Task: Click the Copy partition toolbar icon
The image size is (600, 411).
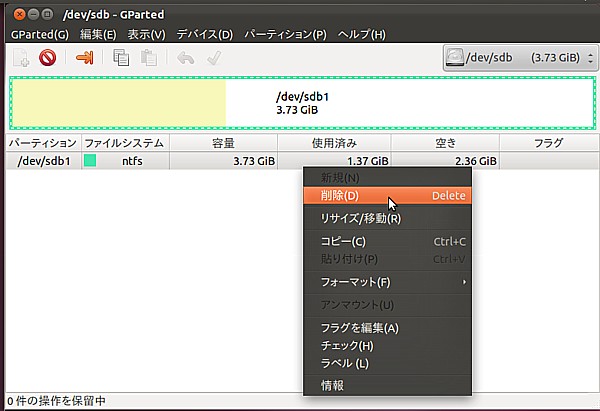Action: pos(121,58)
